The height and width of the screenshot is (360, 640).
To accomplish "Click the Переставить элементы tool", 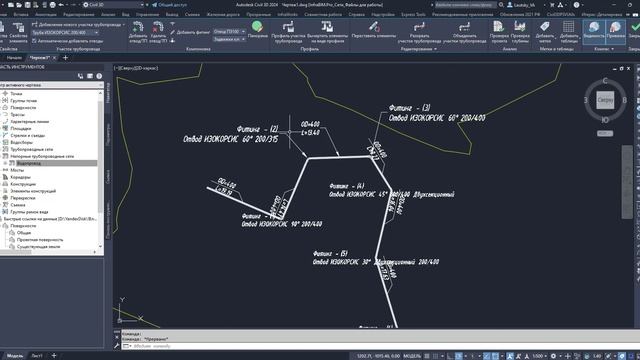I will click(x=373, y=27).
